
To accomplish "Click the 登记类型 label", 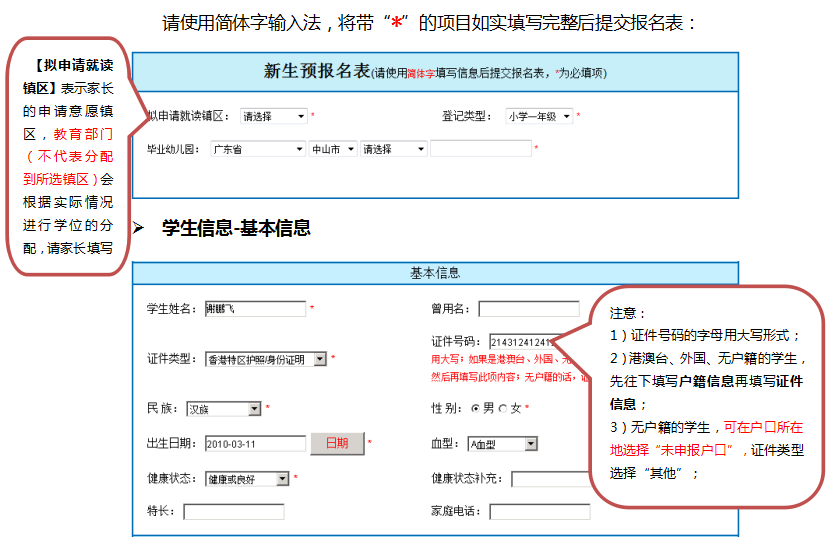I will (466, 116).
